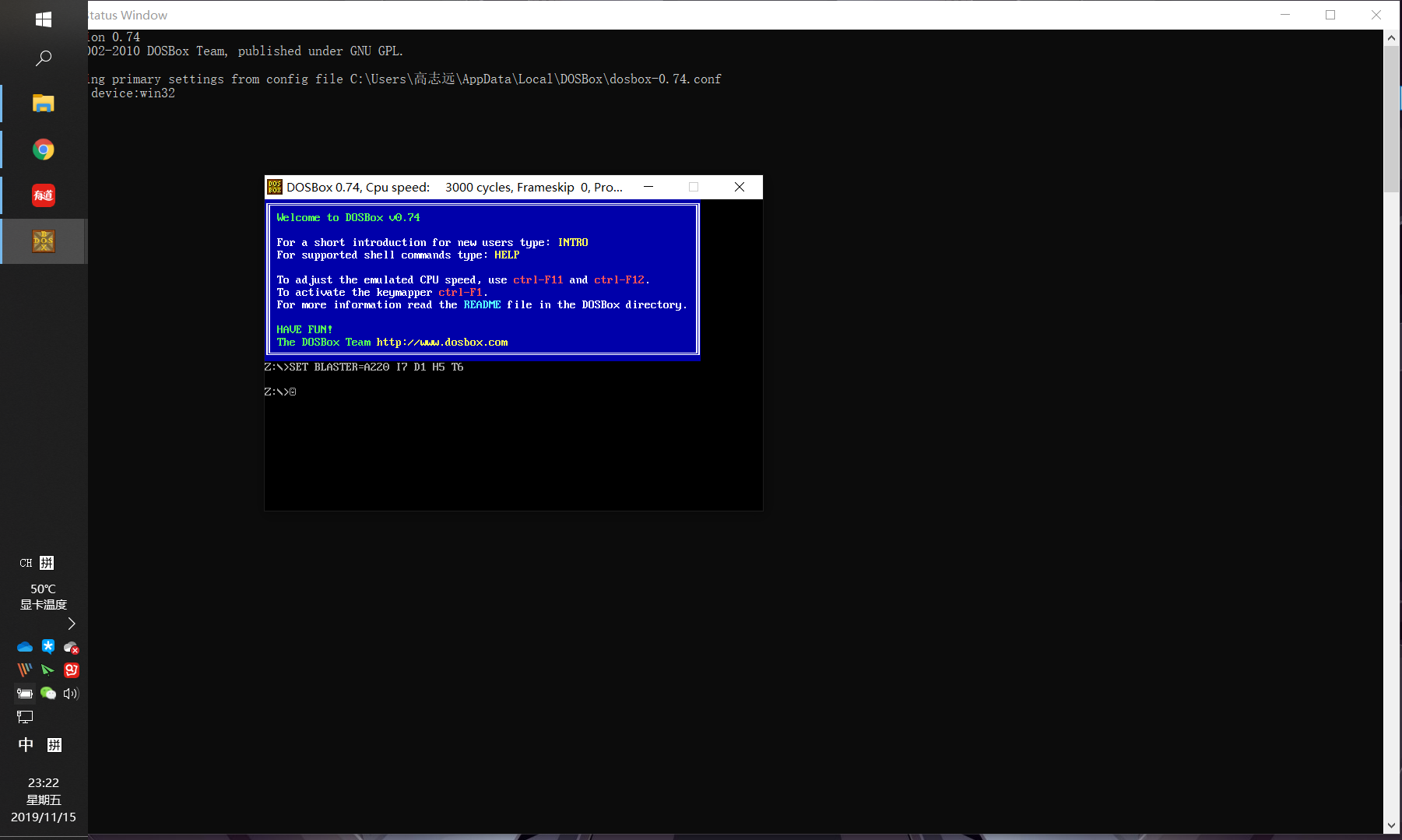Open File Explorer from the taskbar
The width and height of the screenshot is (1402, 840).
coord(44,104)
